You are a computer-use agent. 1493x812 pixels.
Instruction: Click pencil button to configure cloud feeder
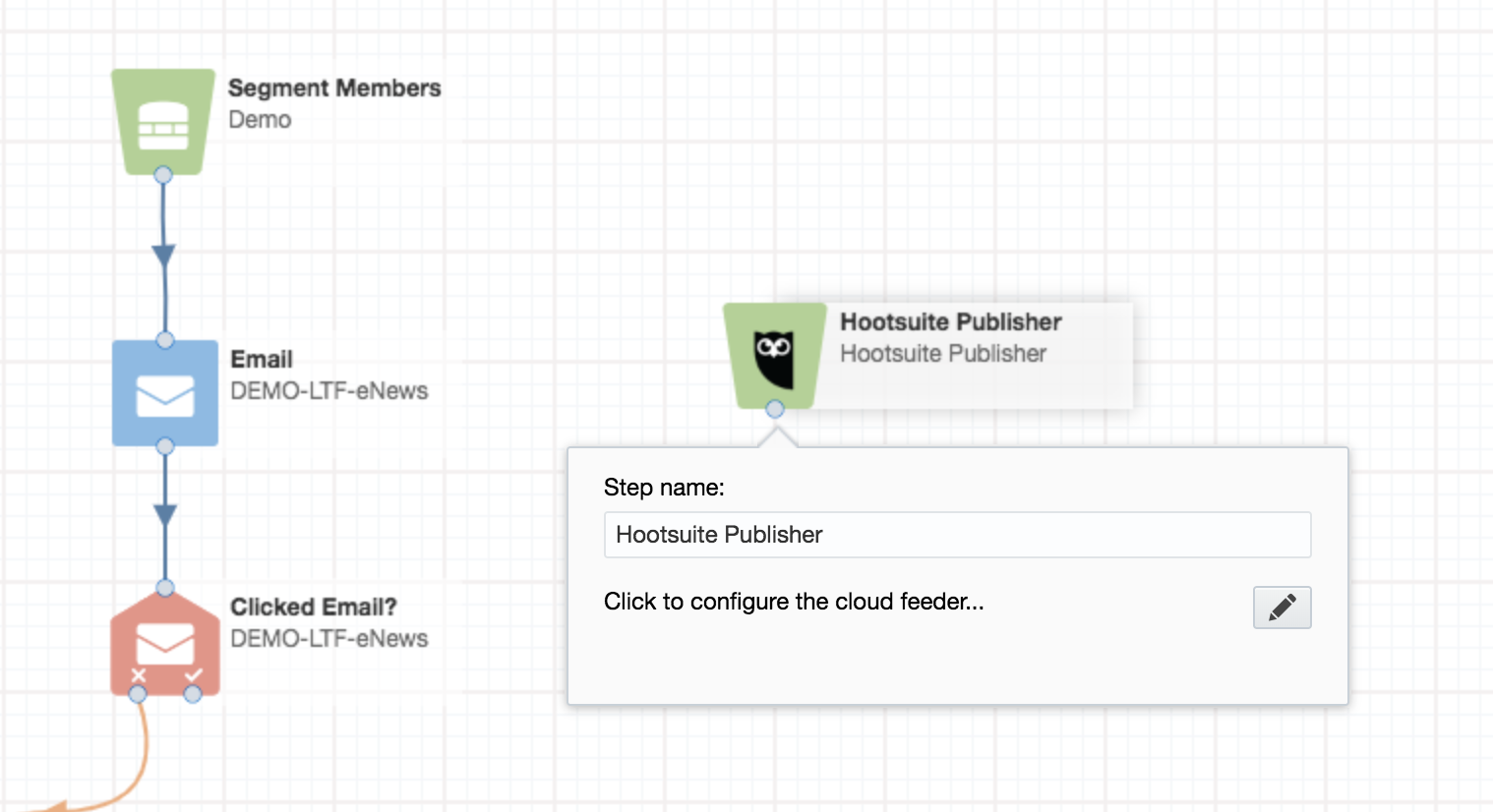click(x=1282, y=608)
